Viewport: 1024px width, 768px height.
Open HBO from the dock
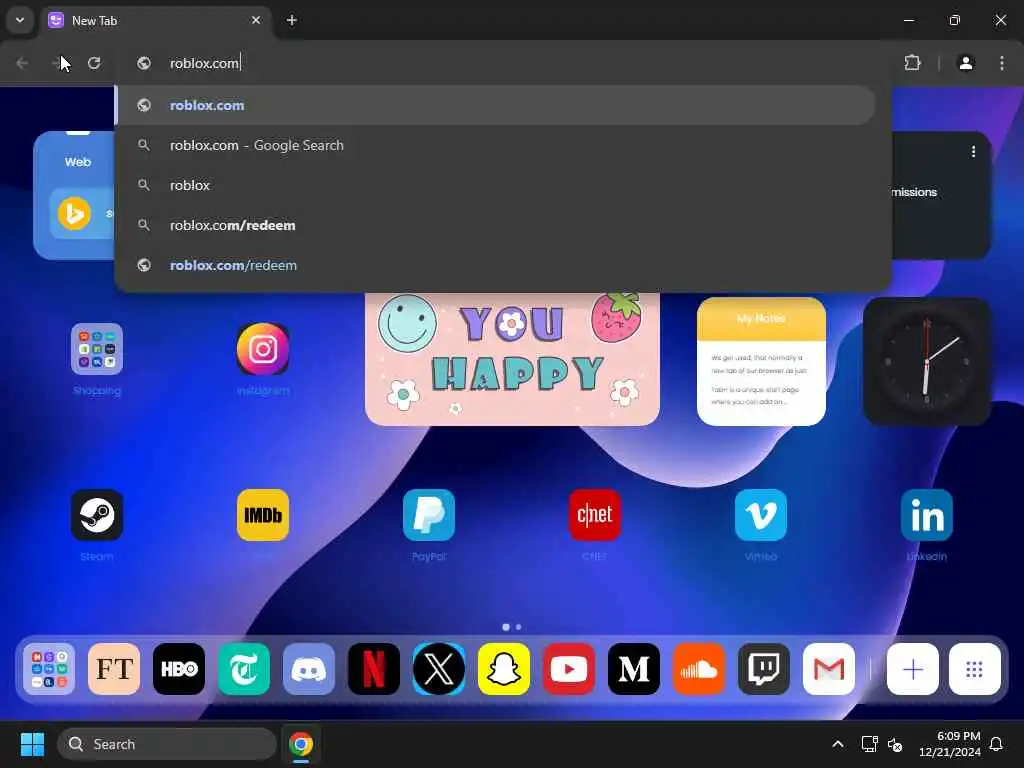pos(179,669)
